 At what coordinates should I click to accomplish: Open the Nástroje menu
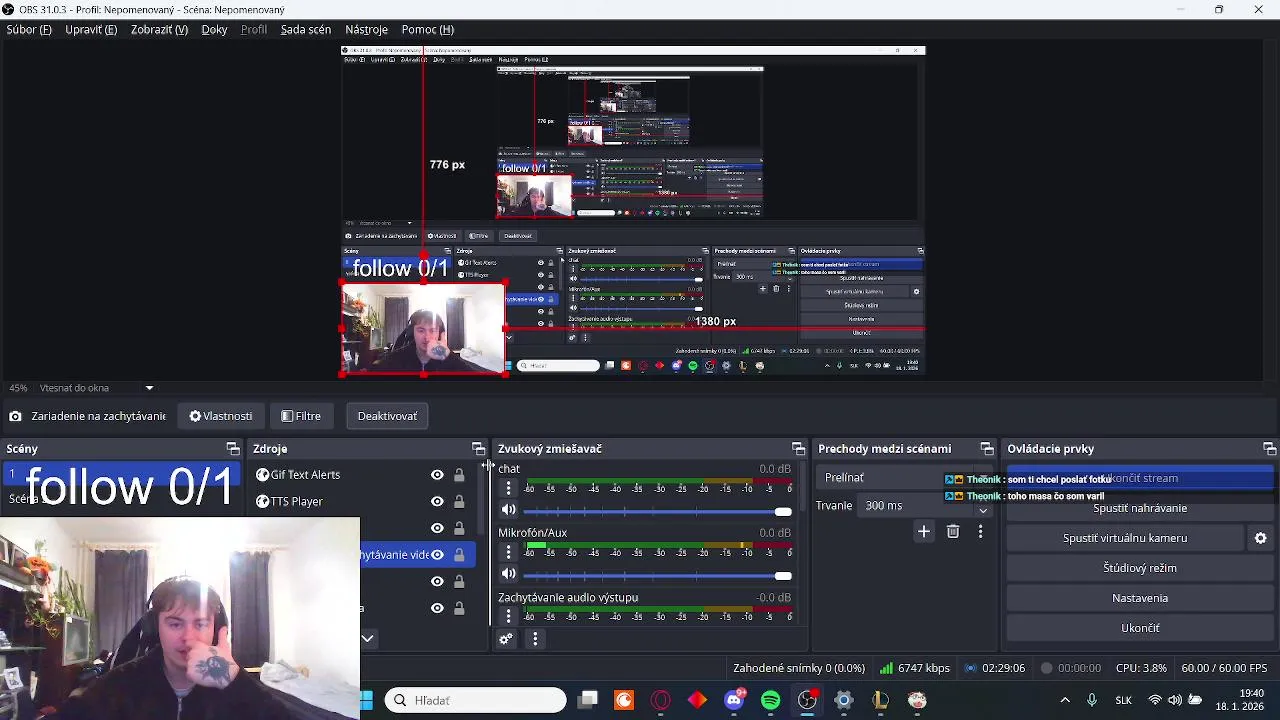coord(366,30)
